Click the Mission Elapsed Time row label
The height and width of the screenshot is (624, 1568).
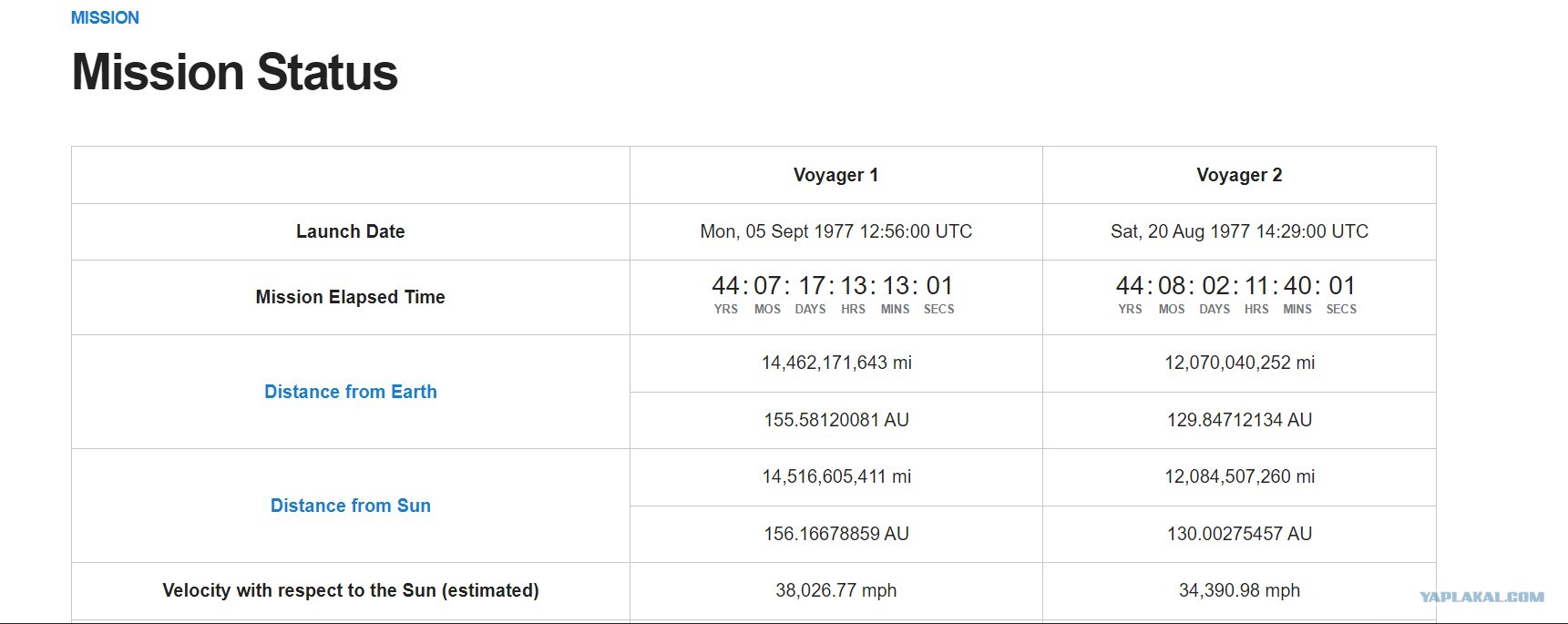[x=351, y=297]
